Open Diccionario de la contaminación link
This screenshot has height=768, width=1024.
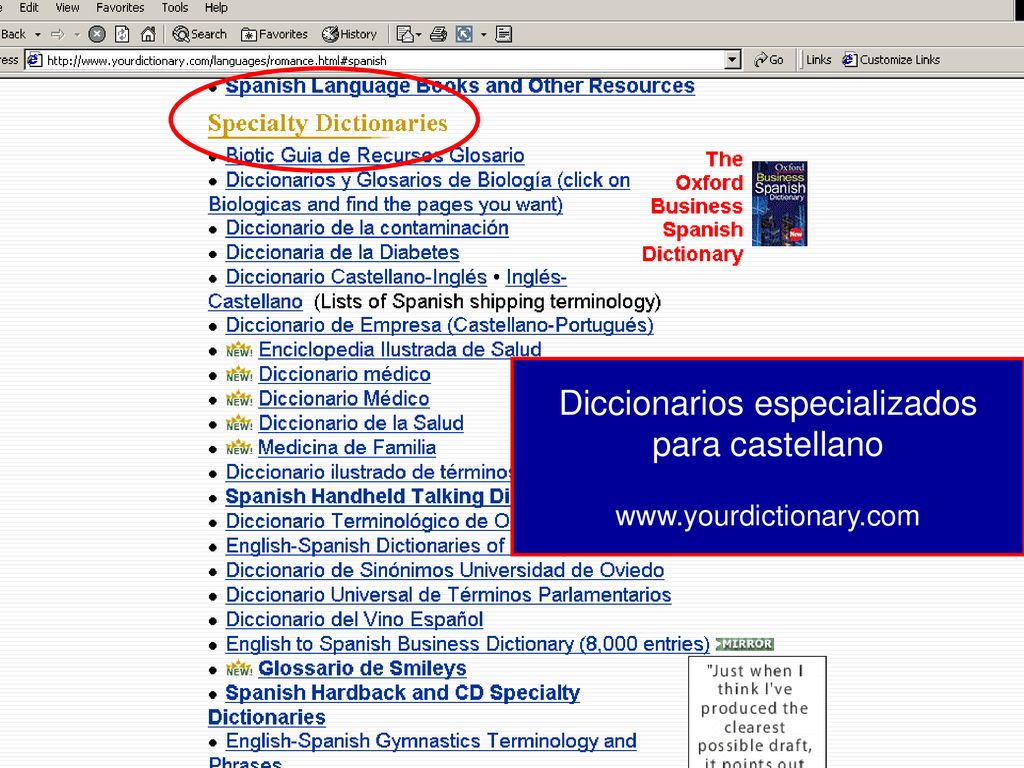[367, 229]
